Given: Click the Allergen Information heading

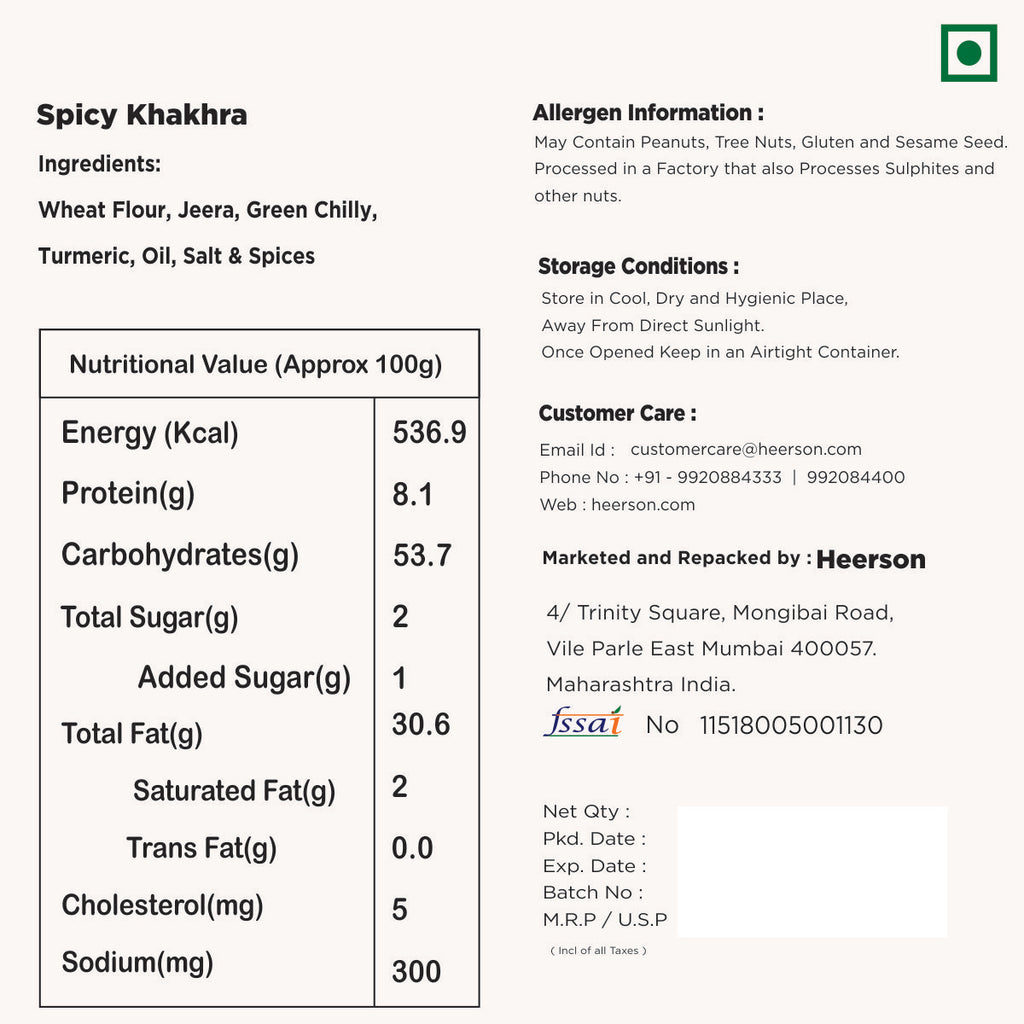Looking at the screenshot, I should [648, 113].
